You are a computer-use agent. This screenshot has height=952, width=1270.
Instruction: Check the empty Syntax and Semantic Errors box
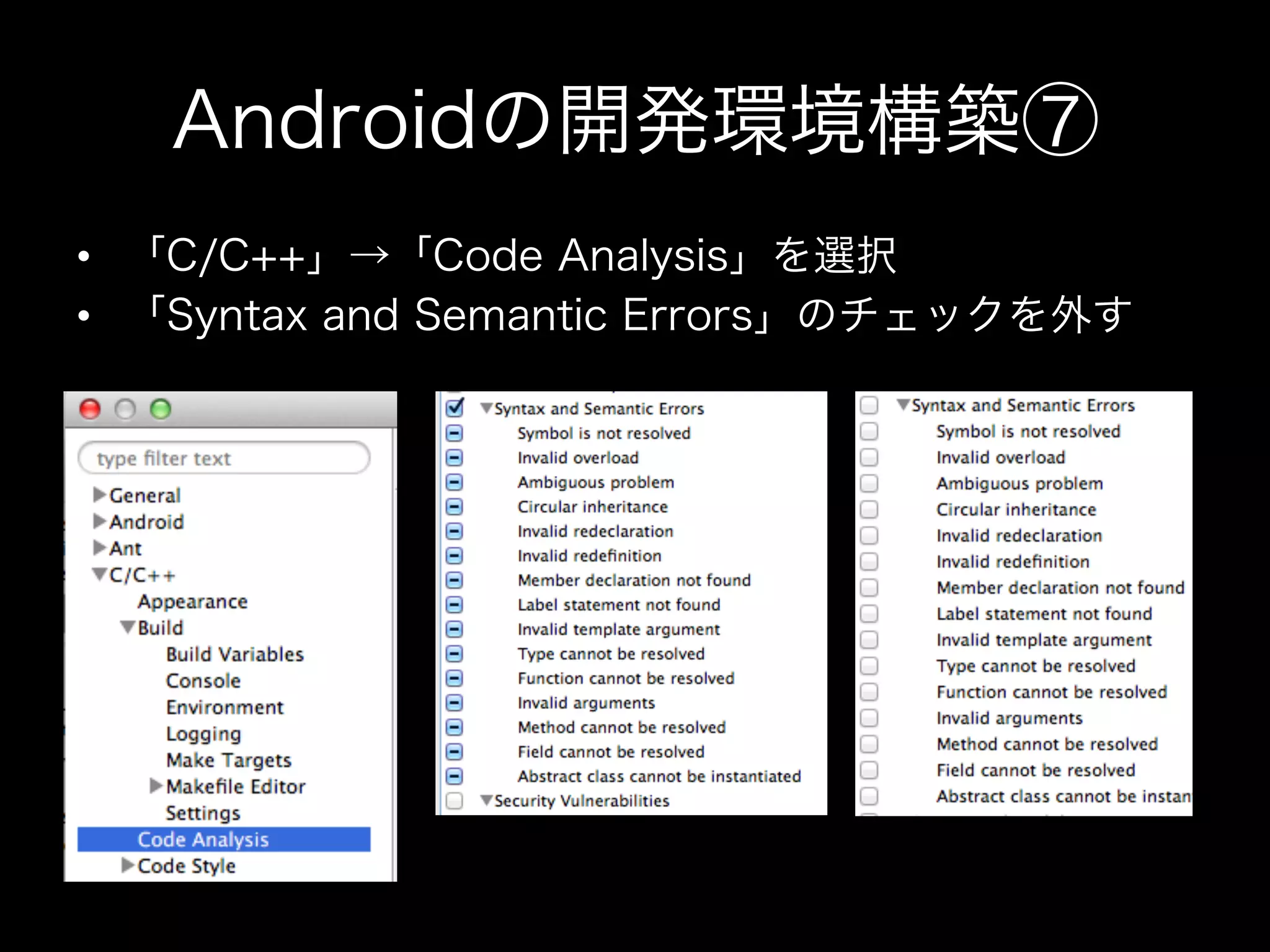[x=869, y=405]
